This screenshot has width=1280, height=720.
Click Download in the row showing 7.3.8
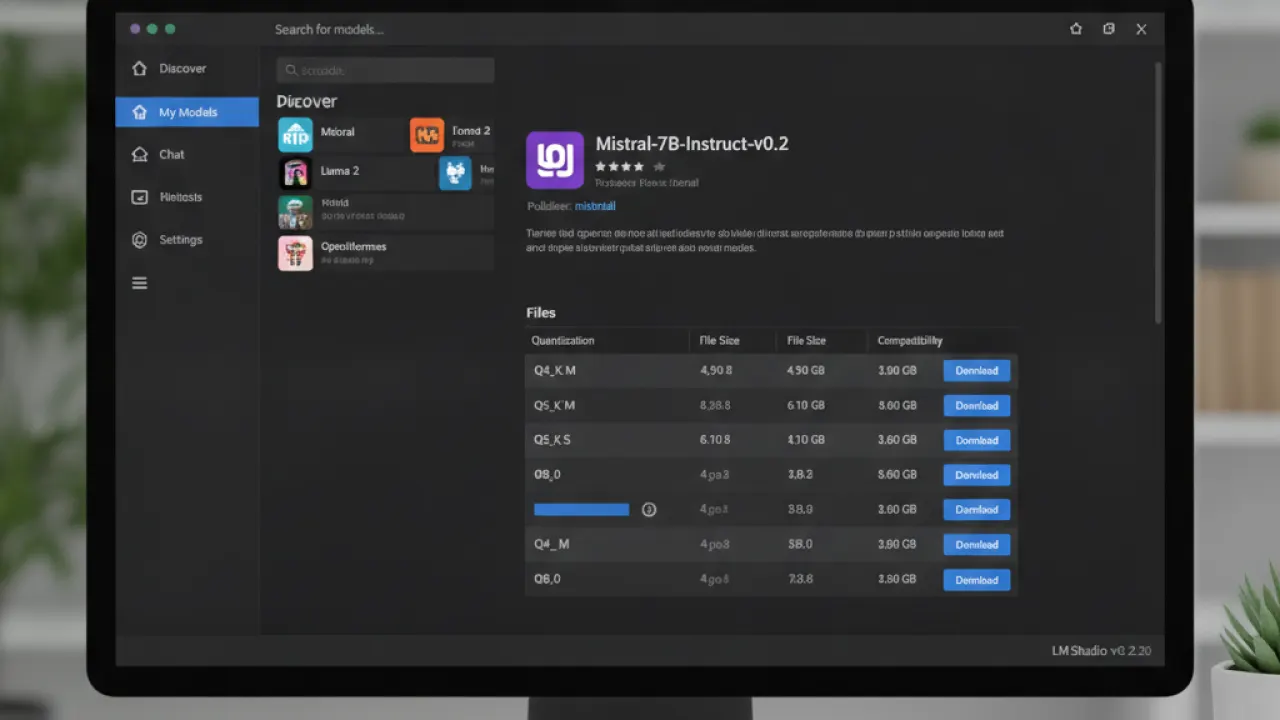[x=977, y=580]
